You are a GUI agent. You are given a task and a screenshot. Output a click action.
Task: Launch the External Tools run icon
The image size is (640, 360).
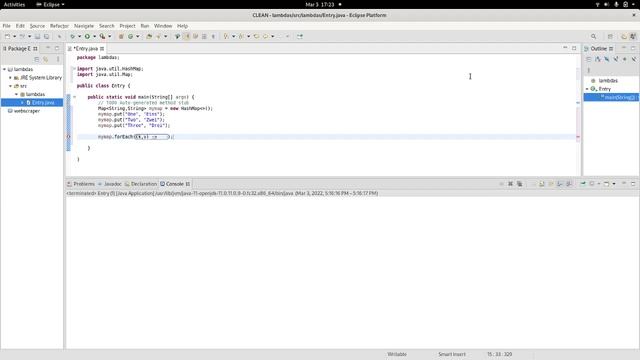[102, 36]
